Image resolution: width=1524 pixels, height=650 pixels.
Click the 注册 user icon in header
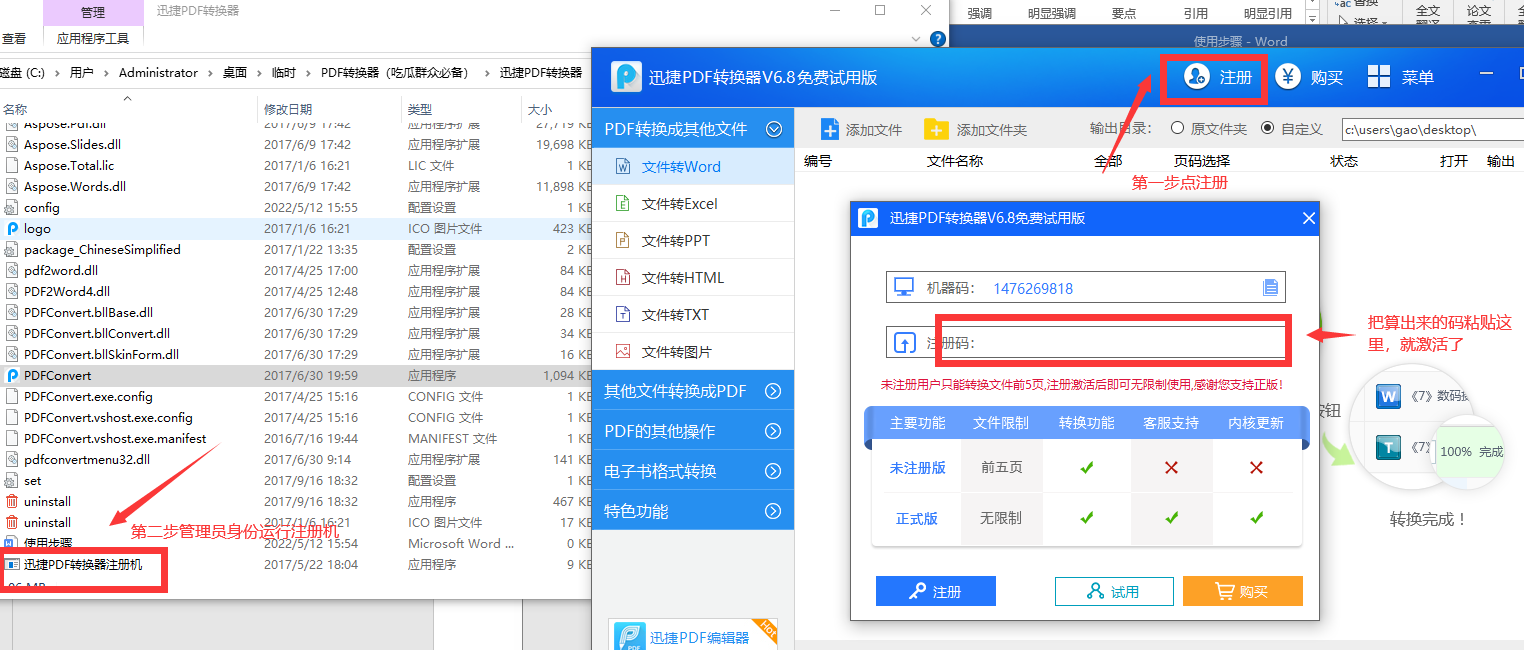(1197, 77)
